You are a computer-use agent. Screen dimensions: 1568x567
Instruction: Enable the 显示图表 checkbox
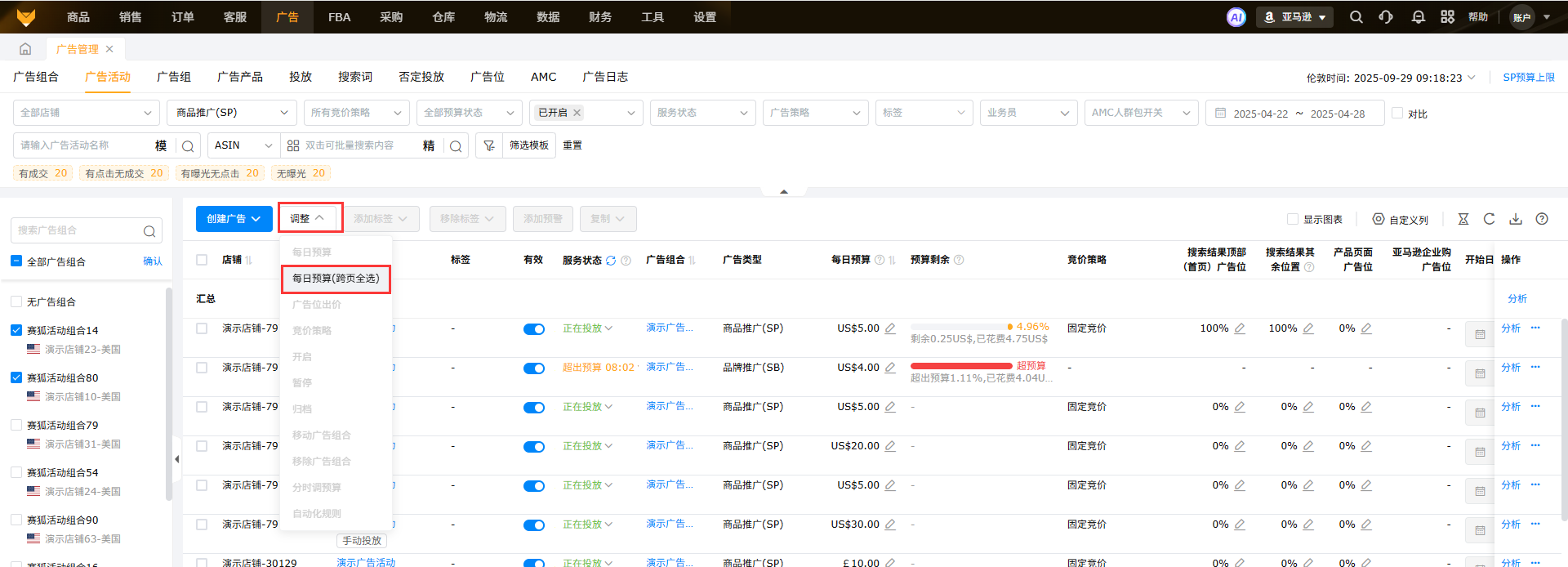tap(1293, 219)
